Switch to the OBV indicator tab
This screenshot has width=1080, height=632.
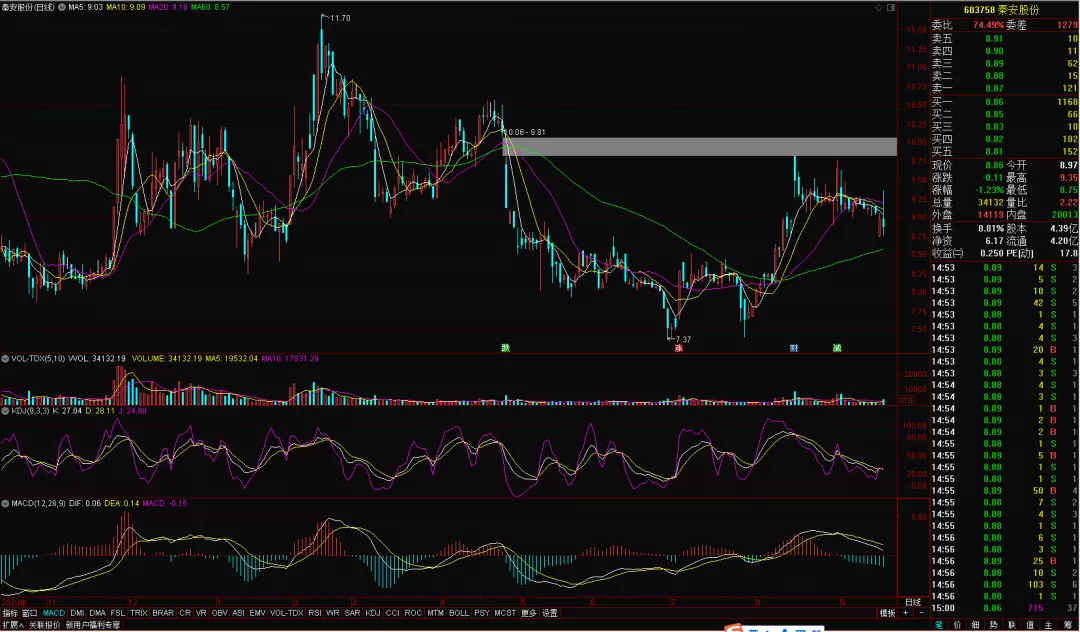tap(220, 613)
